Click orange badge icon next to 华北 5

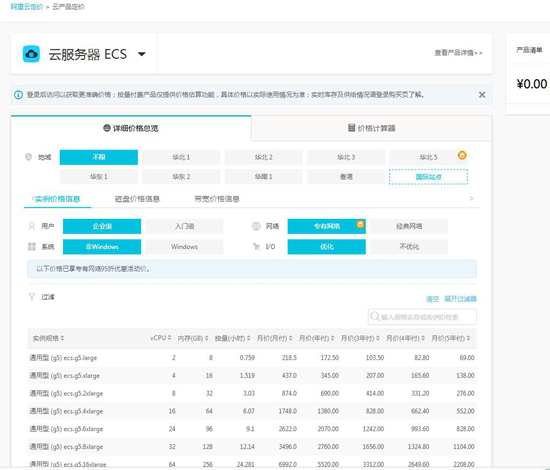click(x=462, y=155)
